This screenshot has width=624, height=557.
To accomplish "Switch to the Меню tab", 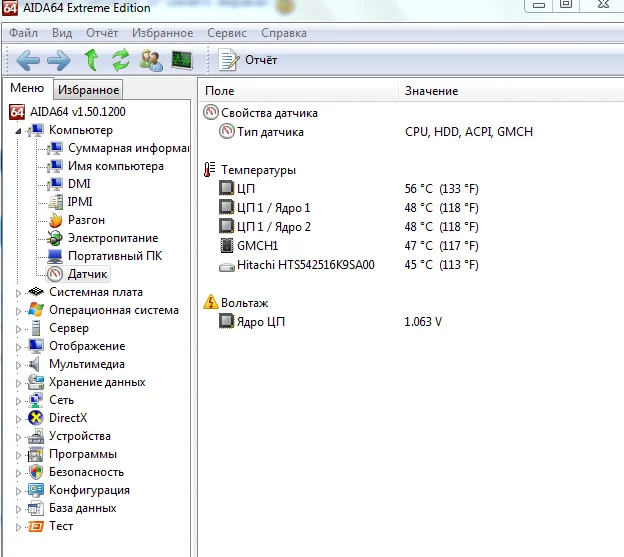I will (x=27, y=88).
